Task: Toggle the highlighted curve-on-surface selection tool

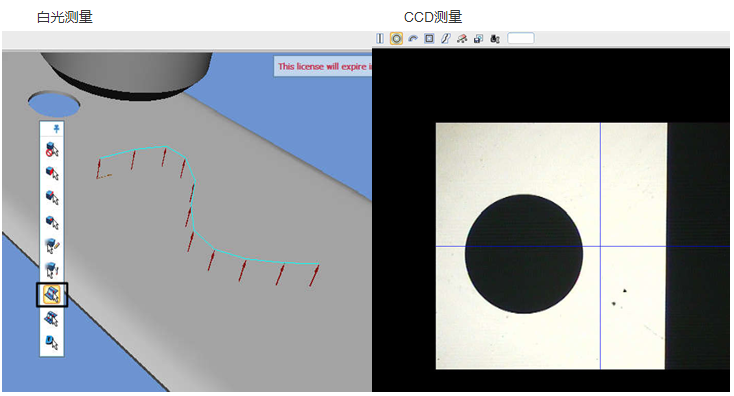Action: pyautogui.click(x=52, y=294)
